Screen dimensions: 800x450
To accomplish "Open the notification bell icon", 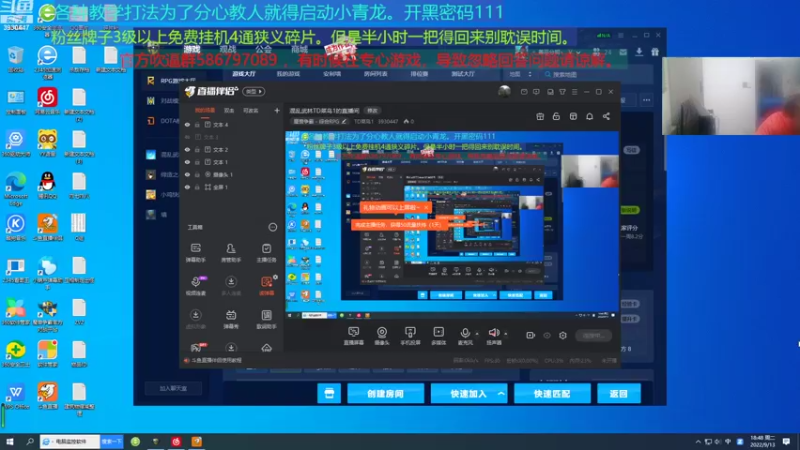I will point(589,116).
